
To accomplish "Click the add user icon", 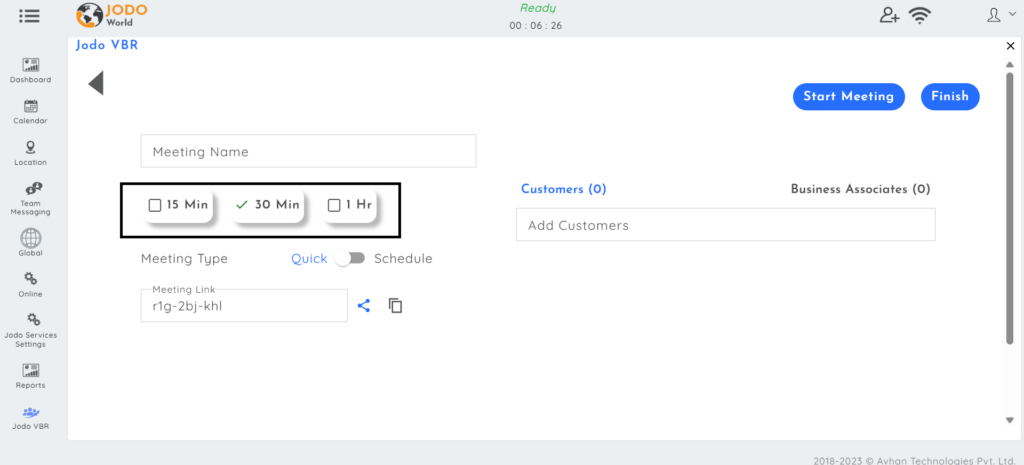I will point(889,15).
